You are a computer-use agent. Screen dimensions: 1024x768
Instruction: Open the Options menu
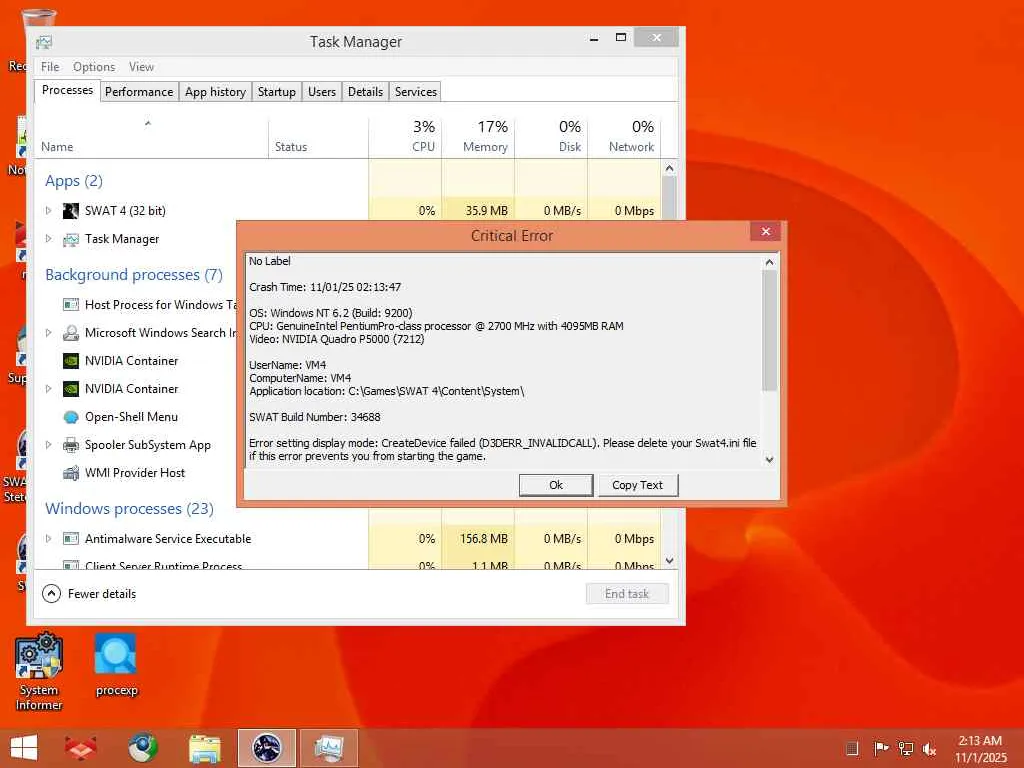pyautogui.click(x=94, y=67)
